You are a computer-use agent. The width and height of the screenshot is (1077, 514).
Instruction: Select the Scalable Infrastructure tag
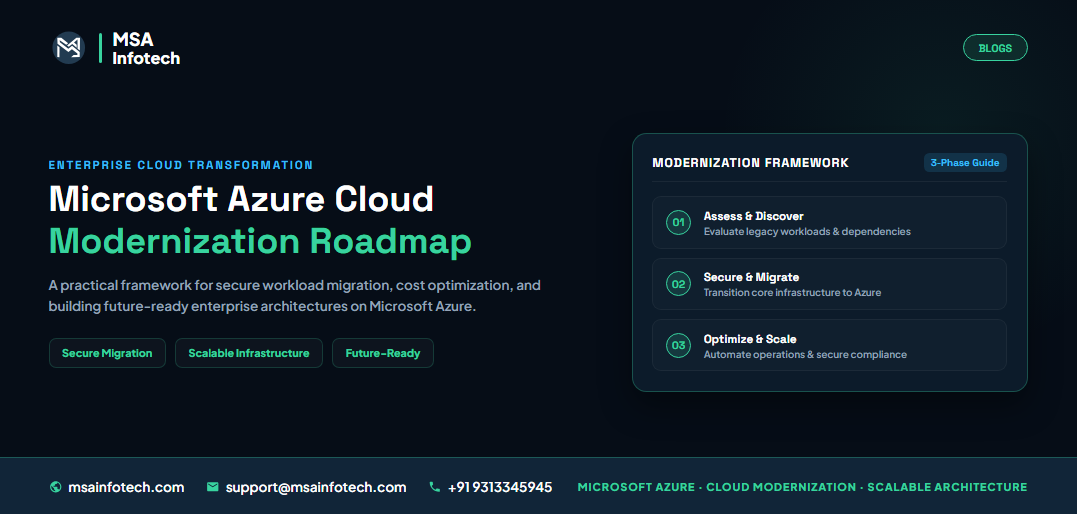249,353
